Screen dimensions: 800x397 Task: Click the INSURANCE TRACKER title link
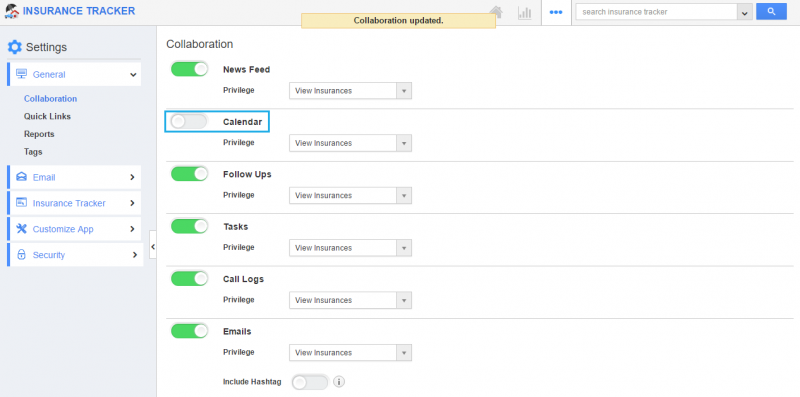[79, 11]
